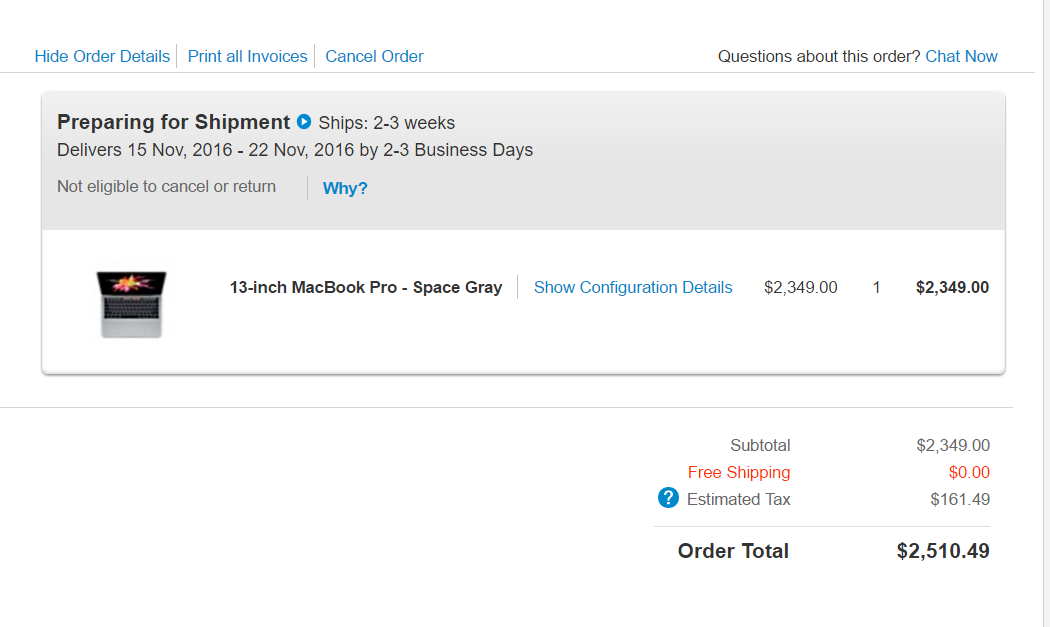1050x627 pixels.
Task: Click the Subtotal amount $2,349.00
Action: point(953,445)
